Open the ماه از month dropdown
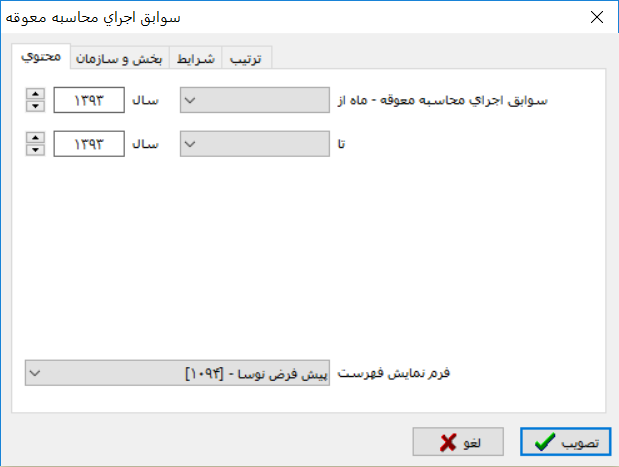This screenshot has height=467, width=619. [x=255, y=100]
